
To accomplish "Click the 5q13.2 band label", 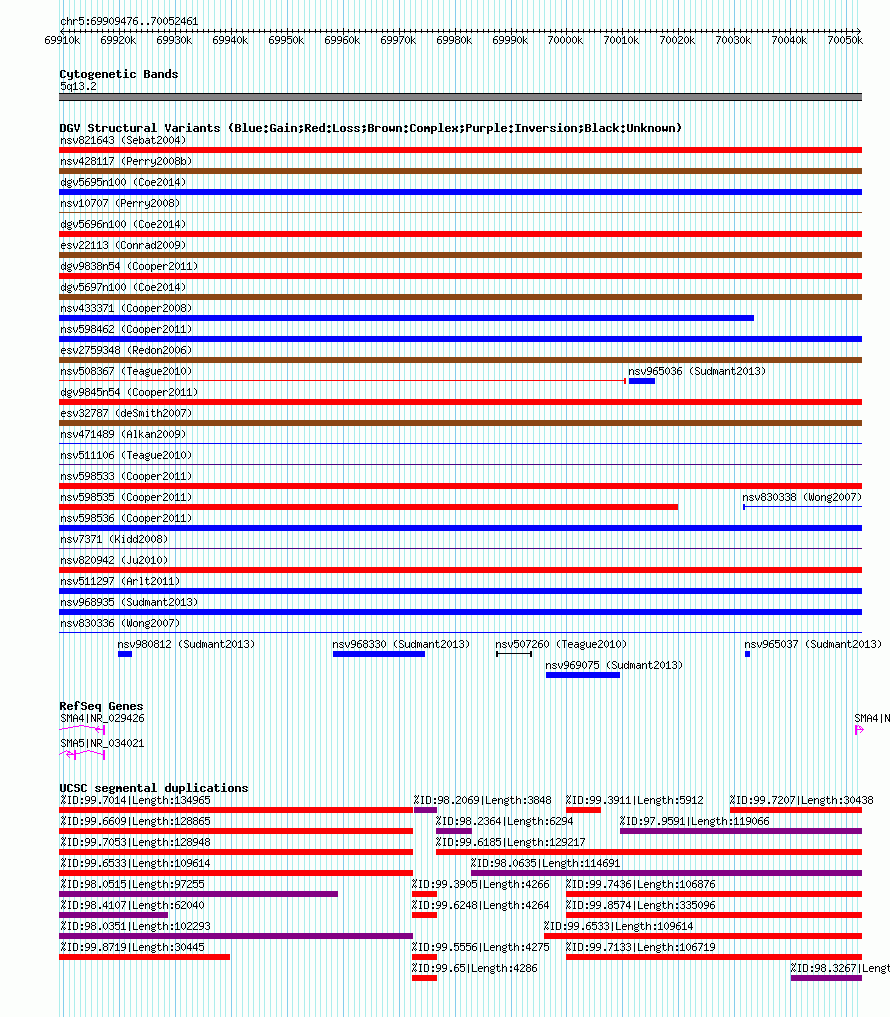I will (x=78, y=86).
